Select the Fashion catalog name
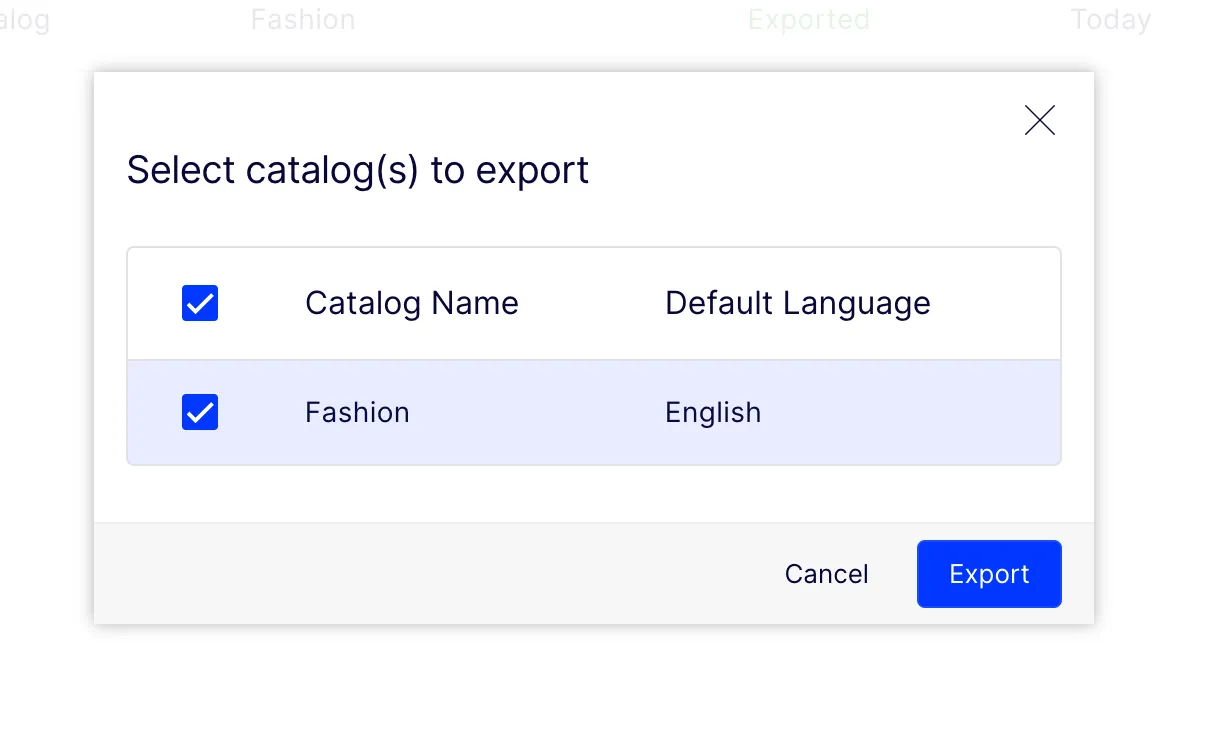1208x730 pixels. pos(357,412)
